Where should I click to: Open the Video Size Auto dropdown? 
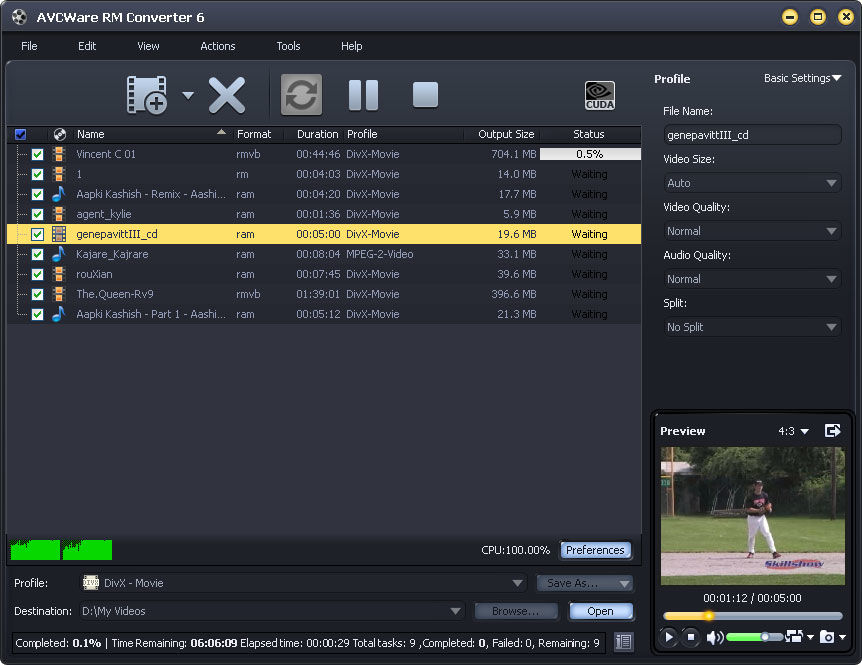pos(752,183)
